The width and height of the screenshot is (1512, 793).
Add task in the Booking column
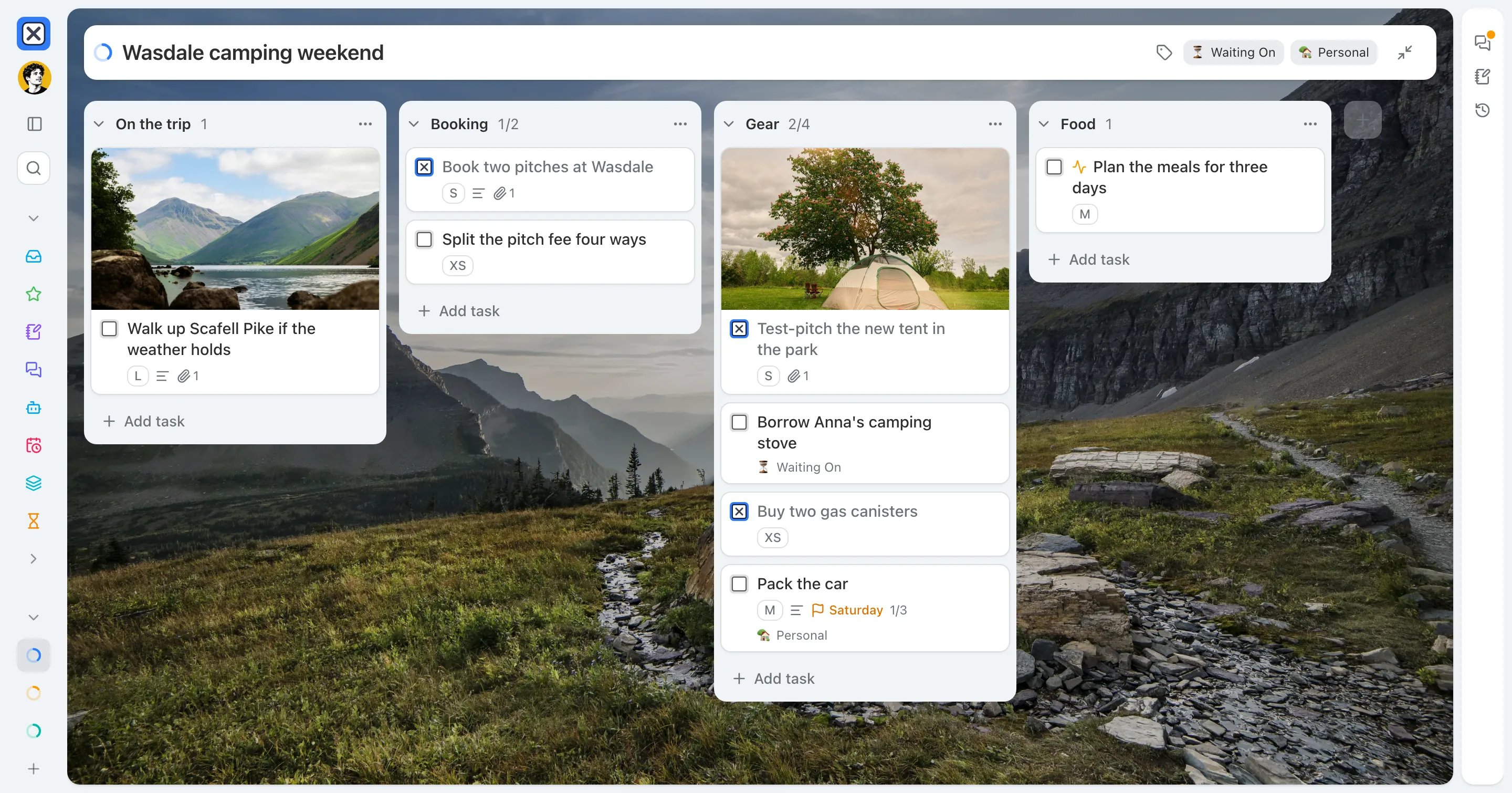click(458, 311)
